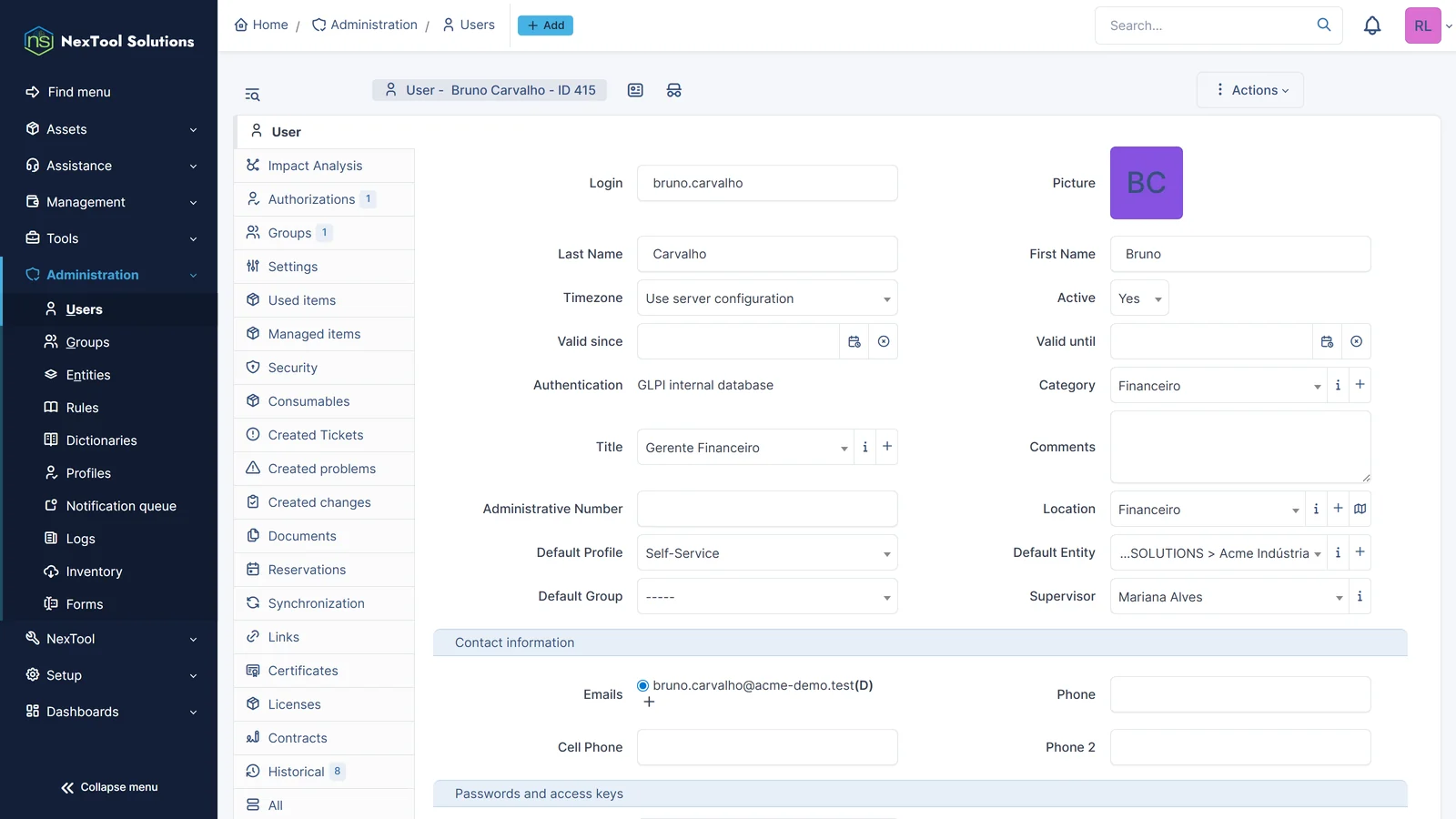
Task: Focus the Comments text area
Action: [x=1240, y=447]
